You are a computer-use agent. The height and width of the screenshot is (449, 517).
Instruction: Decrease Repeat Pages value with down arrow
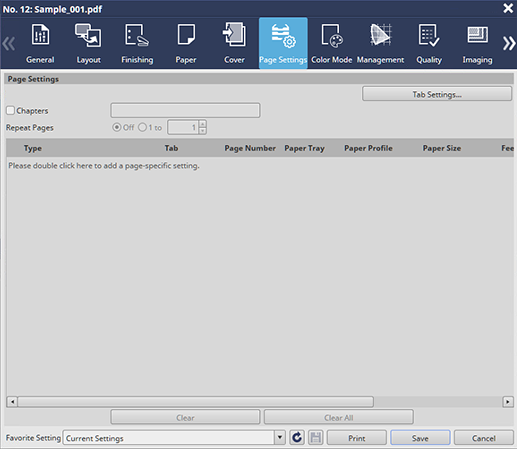coord(202,131)
